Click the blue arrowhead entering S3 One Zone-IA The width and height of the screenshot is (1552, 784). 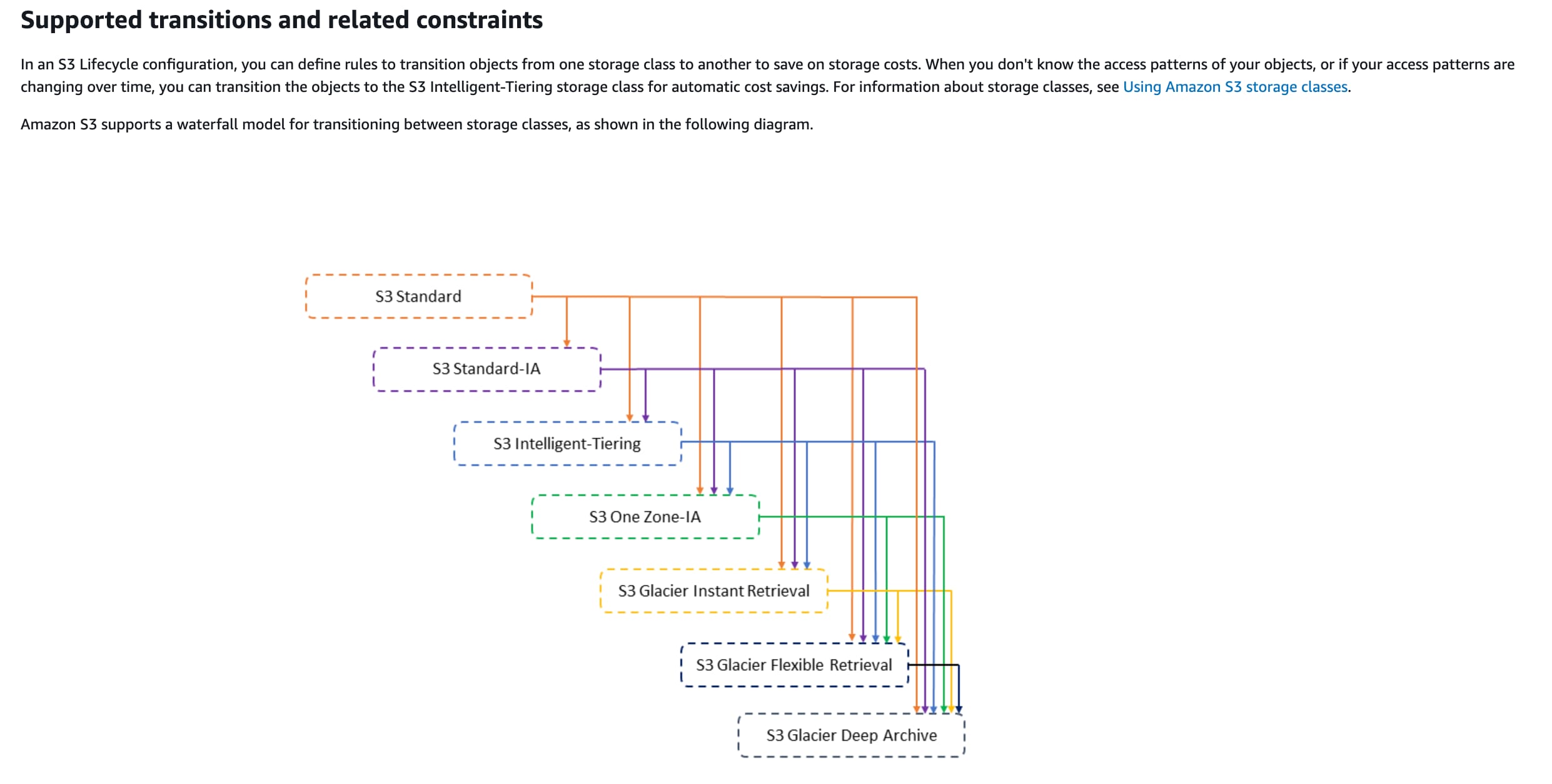pyautogui.click(x=730, y=491)
